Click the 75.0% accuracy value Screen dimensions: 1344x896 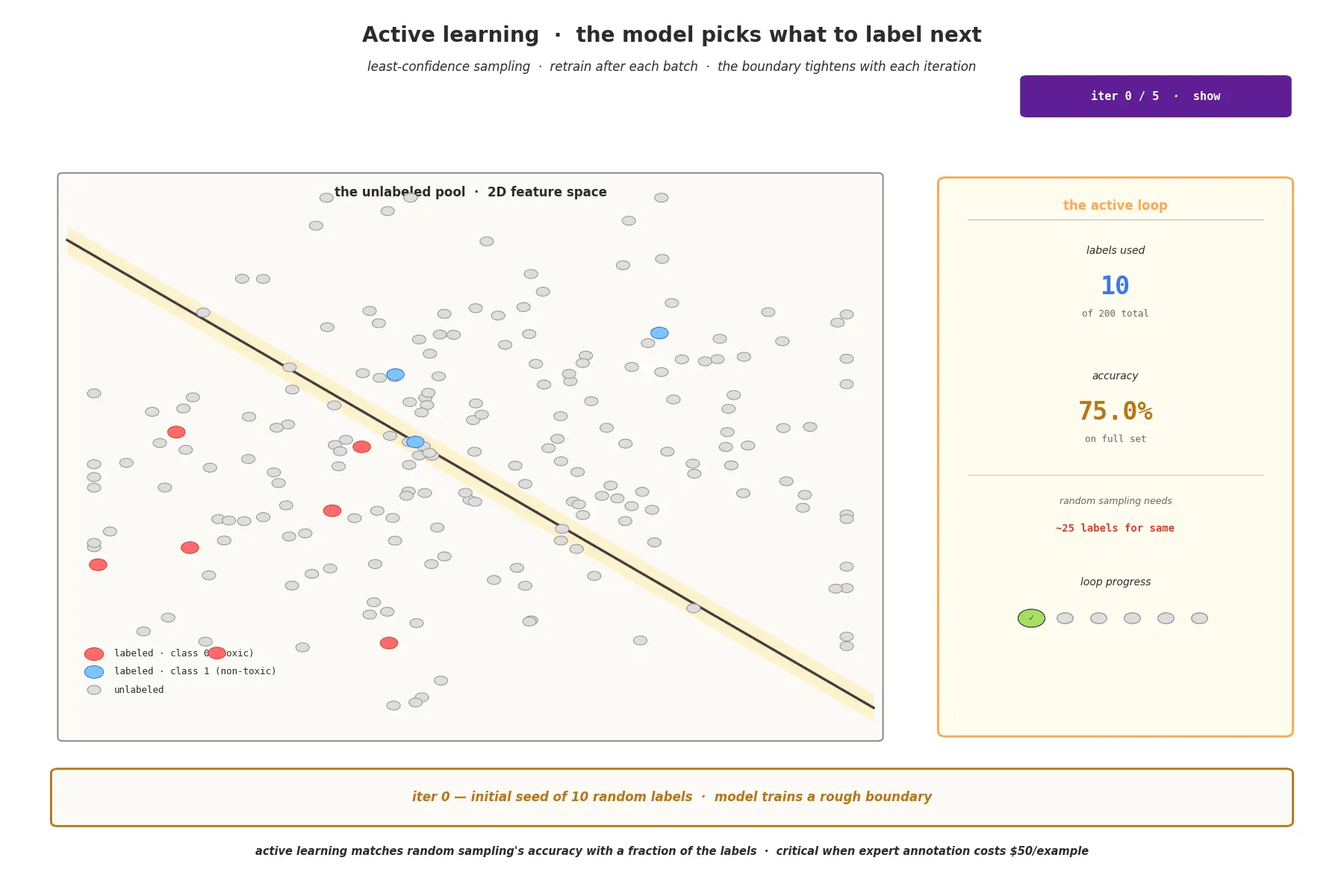pyautogui.click(x=1115, y=411)
